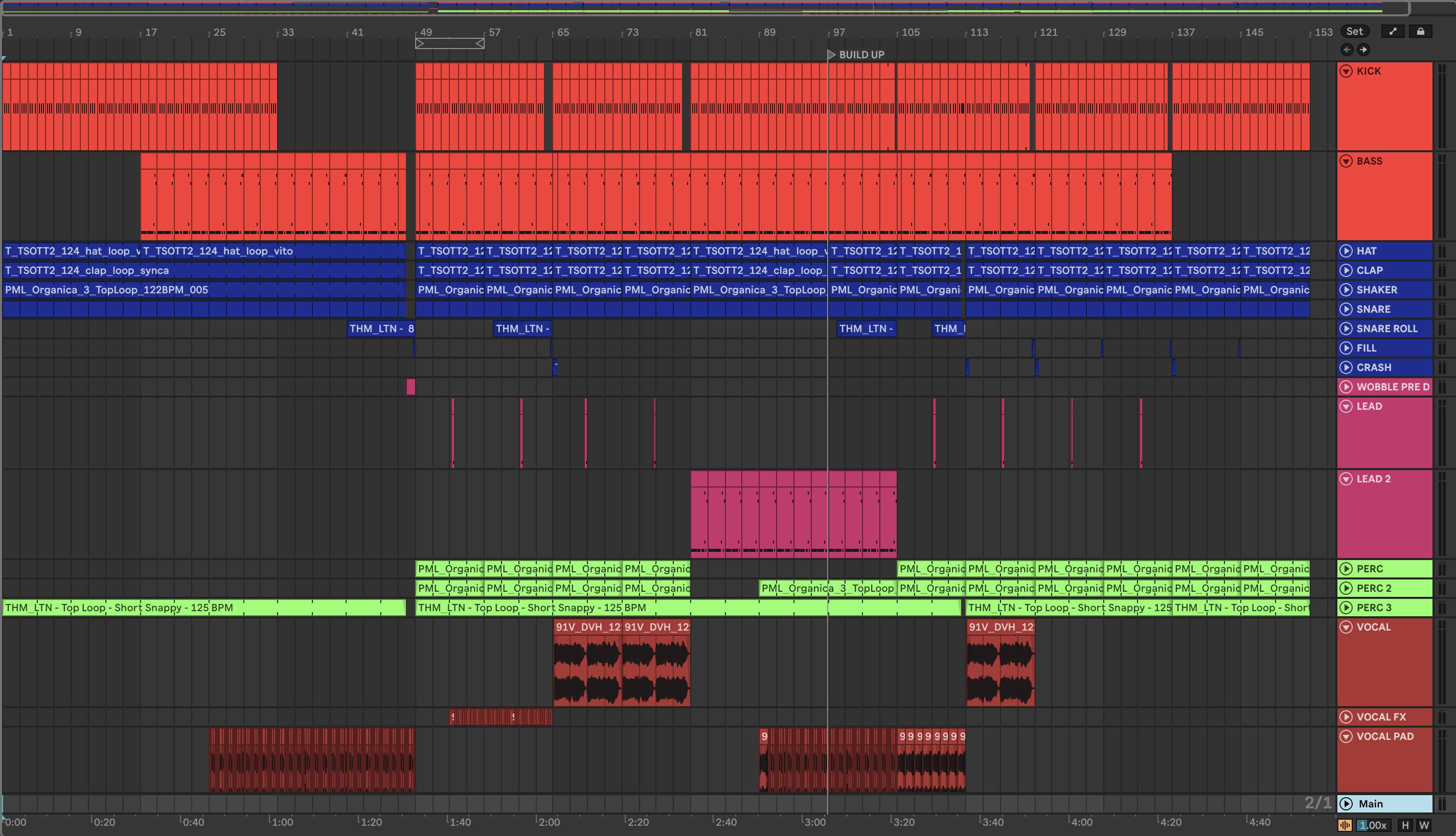Unfold the HAT track play-circle icon
Image resolution: width=1456 pixels, height=836 pixels.
coord(1346,251)
